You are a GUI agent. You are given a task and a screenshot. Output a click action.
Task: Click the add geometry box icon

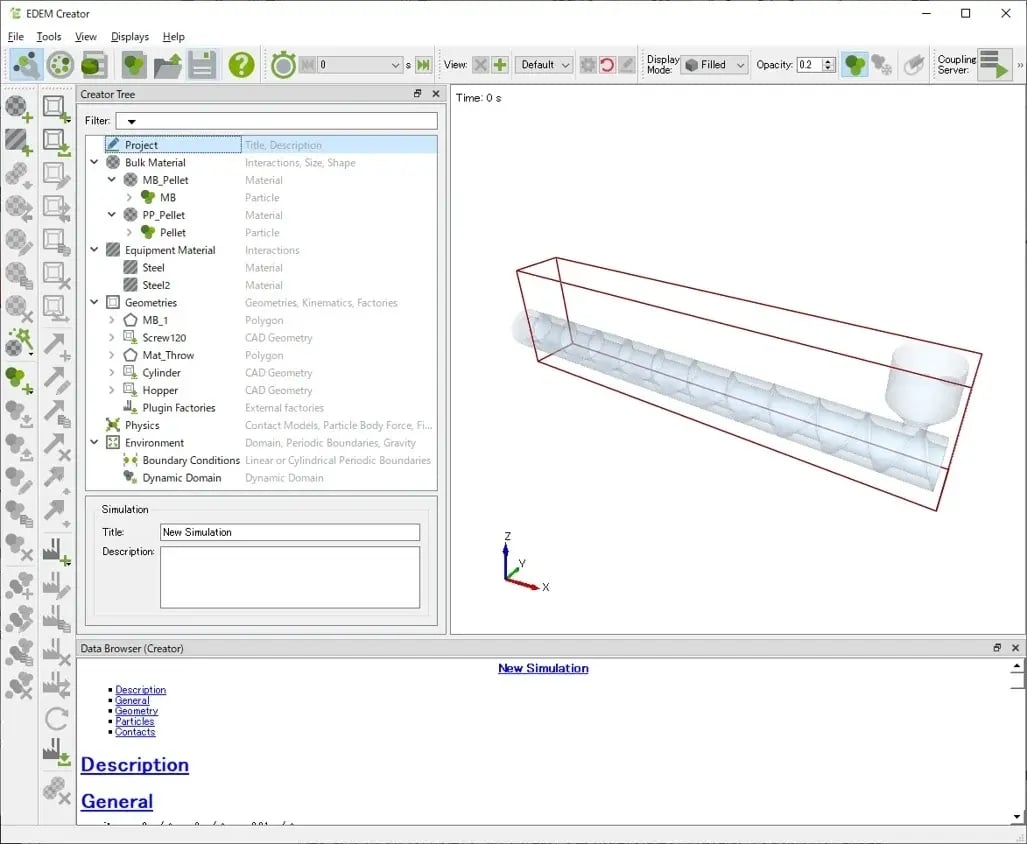click(x=56, y=108)
